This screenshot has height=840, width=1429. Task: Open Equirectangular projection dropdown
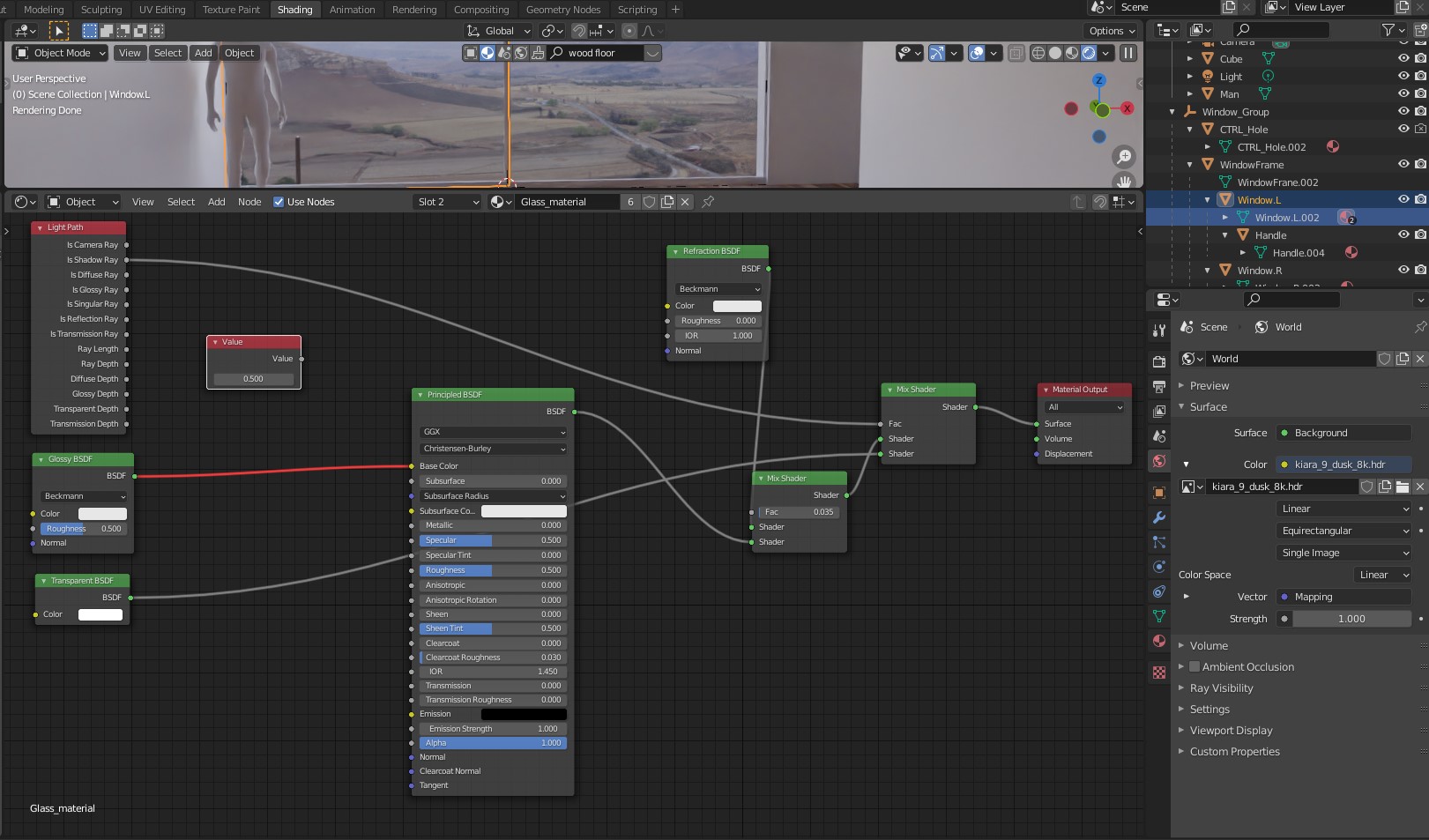[1343, 531]
